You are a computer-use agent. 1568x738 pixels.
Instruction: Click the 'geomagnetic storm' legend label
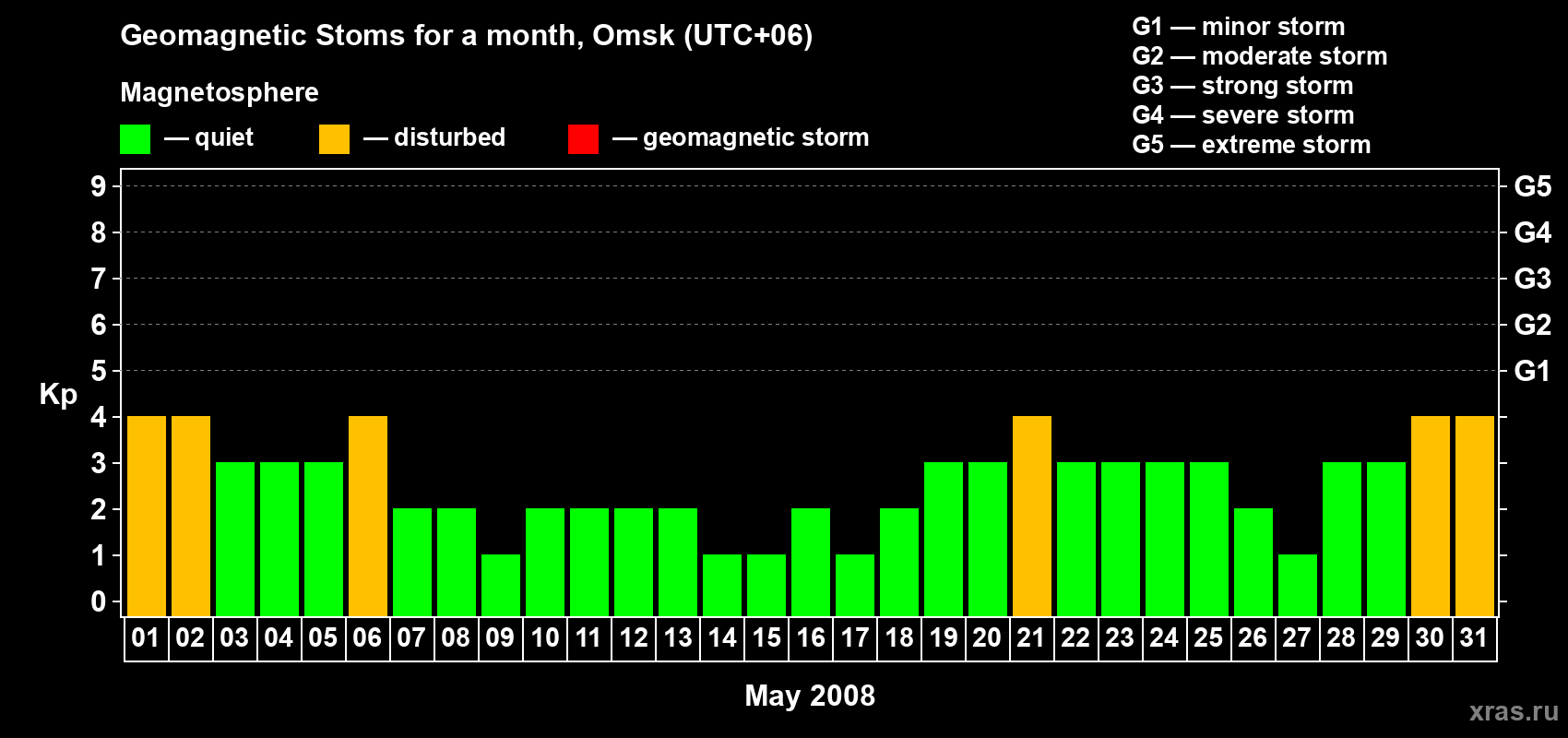click(756, 137)
